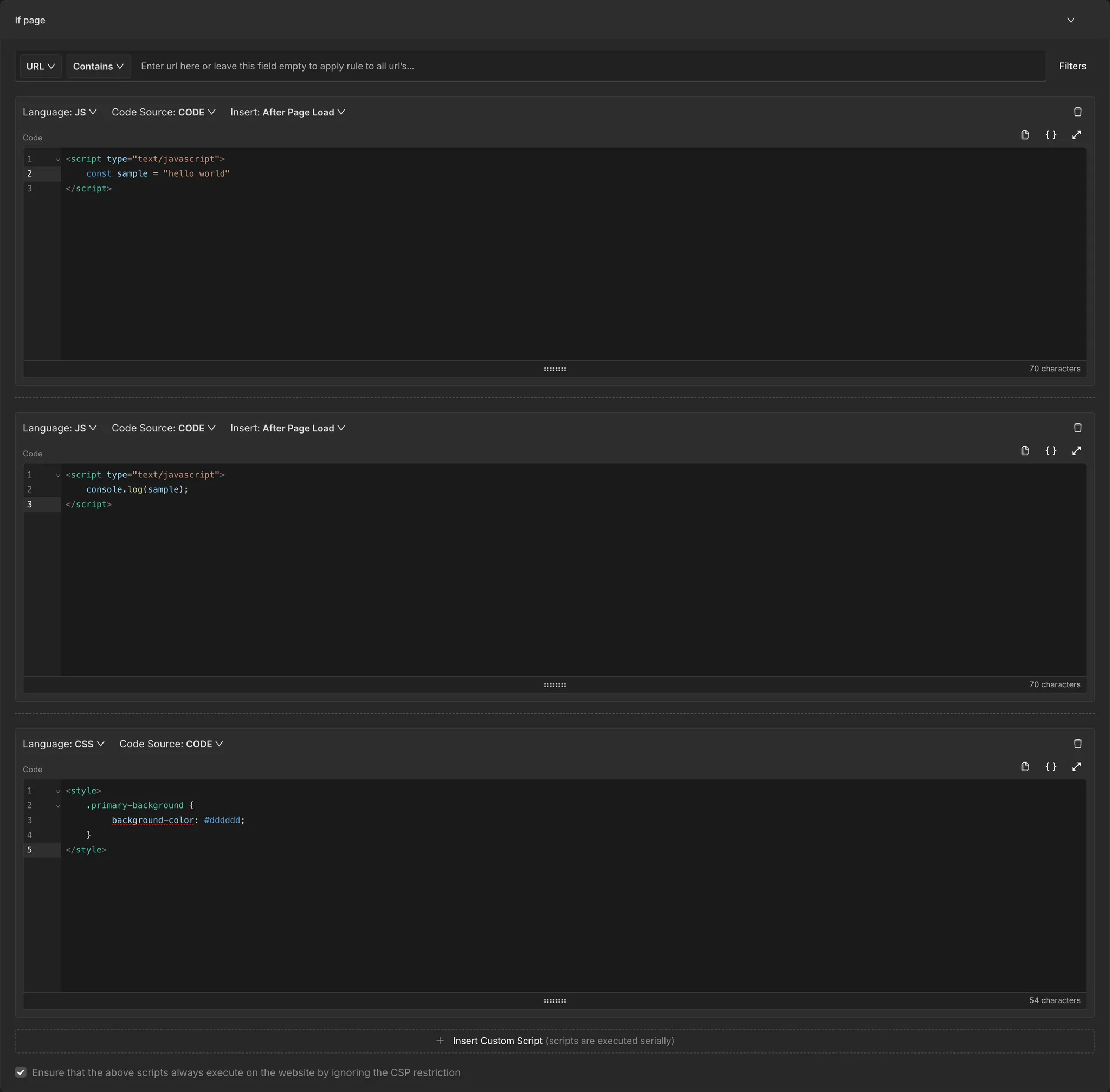Open the Contains operator dropdown
1110x1092 pixels.
pyautogui.click(x=98, y=67)
